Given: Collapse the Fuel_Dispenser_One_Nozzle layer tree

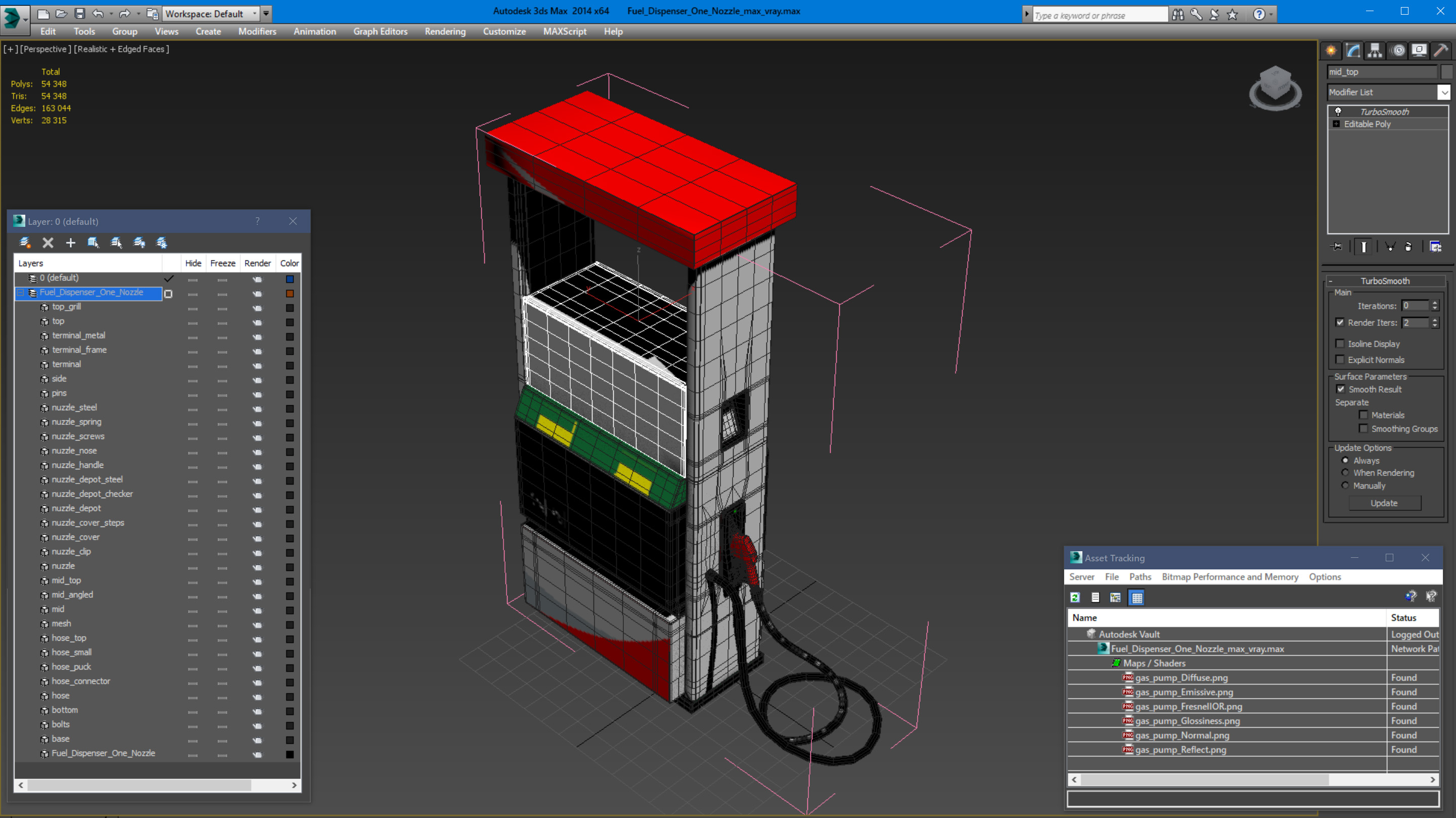Looking at the screenshot, I should [21, 293].
